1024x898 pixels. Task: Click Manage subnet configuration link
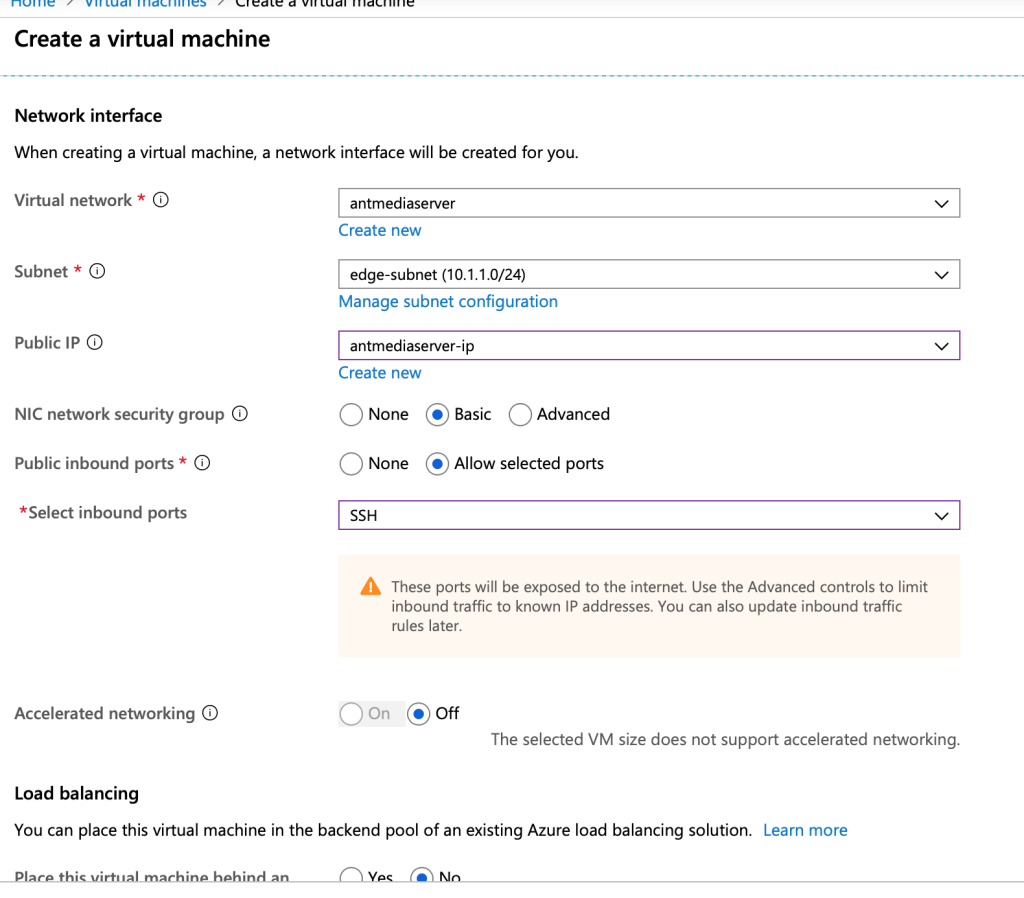coord(448,302)
